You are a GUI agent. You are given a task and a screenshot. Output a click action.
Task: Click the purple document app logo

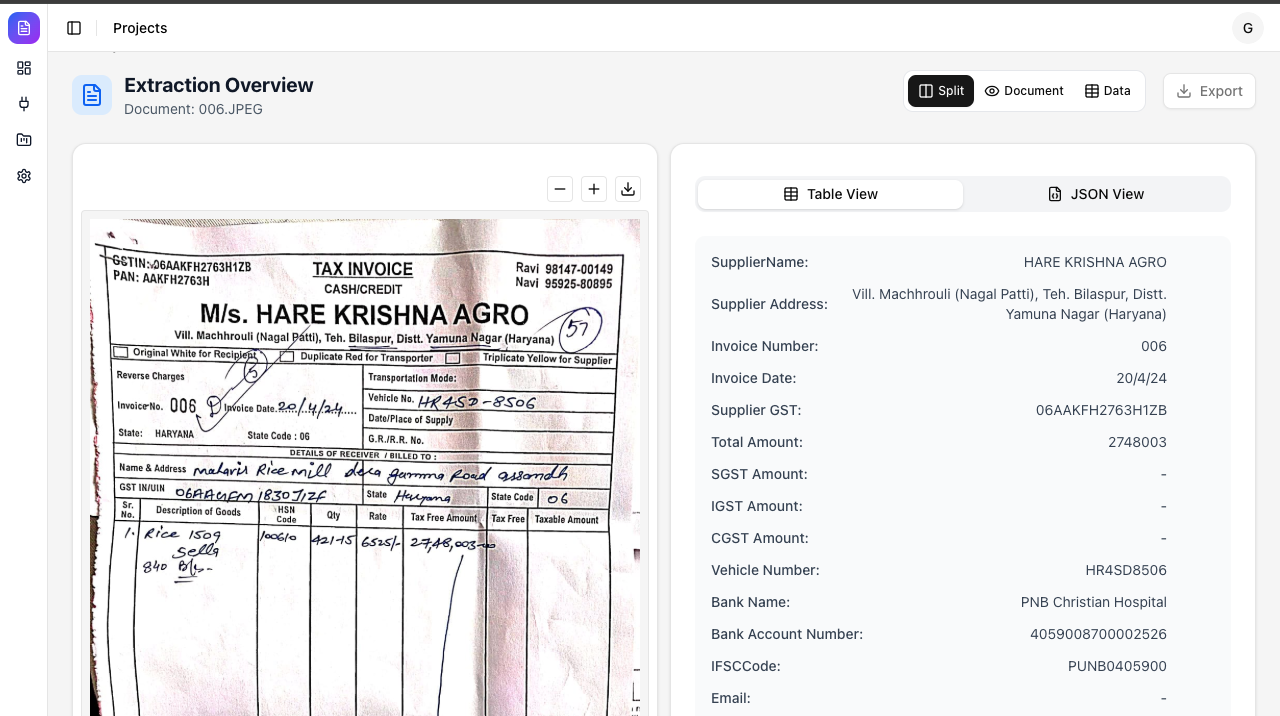pos(24,28)
